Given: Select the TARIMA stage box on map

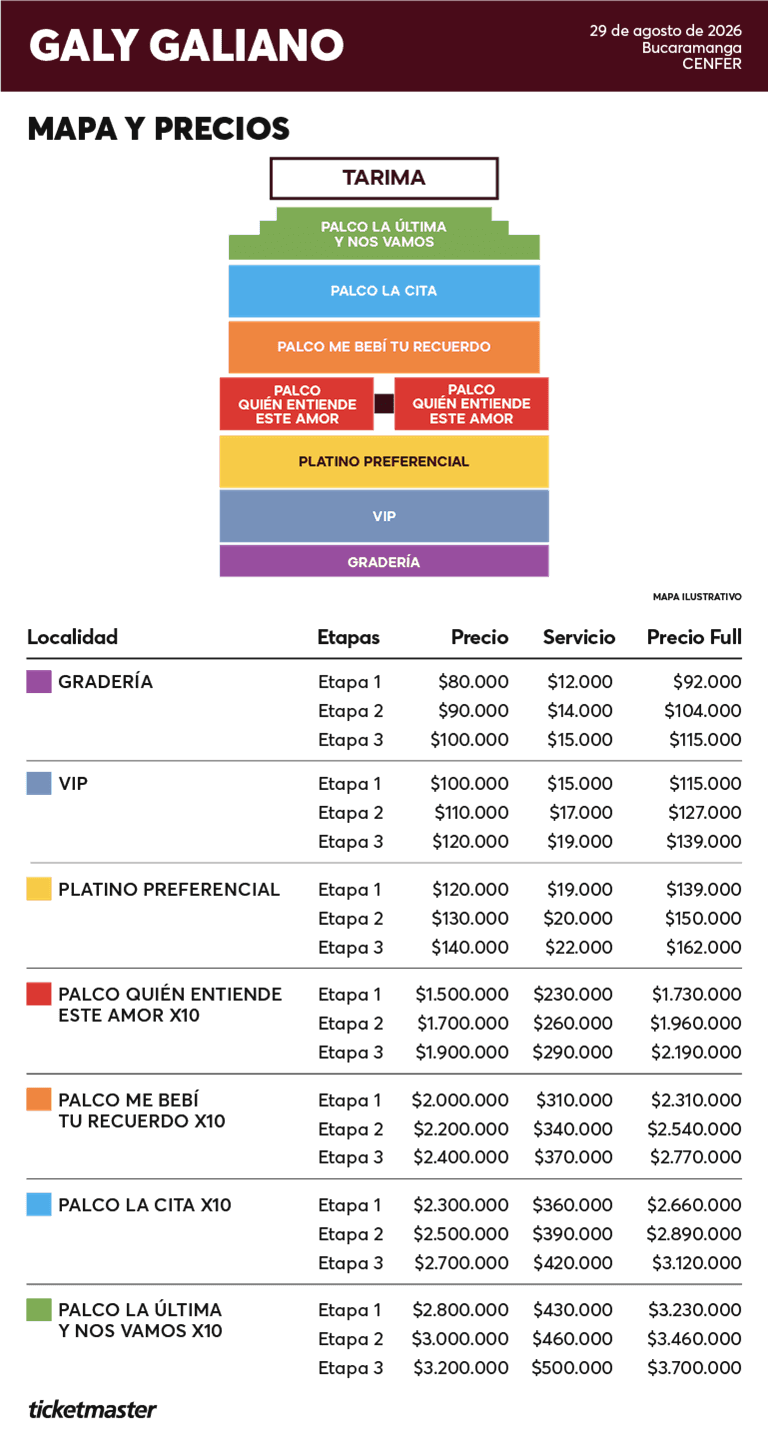Looking at the screenshot, I should pyautogui.click(x=384, y=178).
